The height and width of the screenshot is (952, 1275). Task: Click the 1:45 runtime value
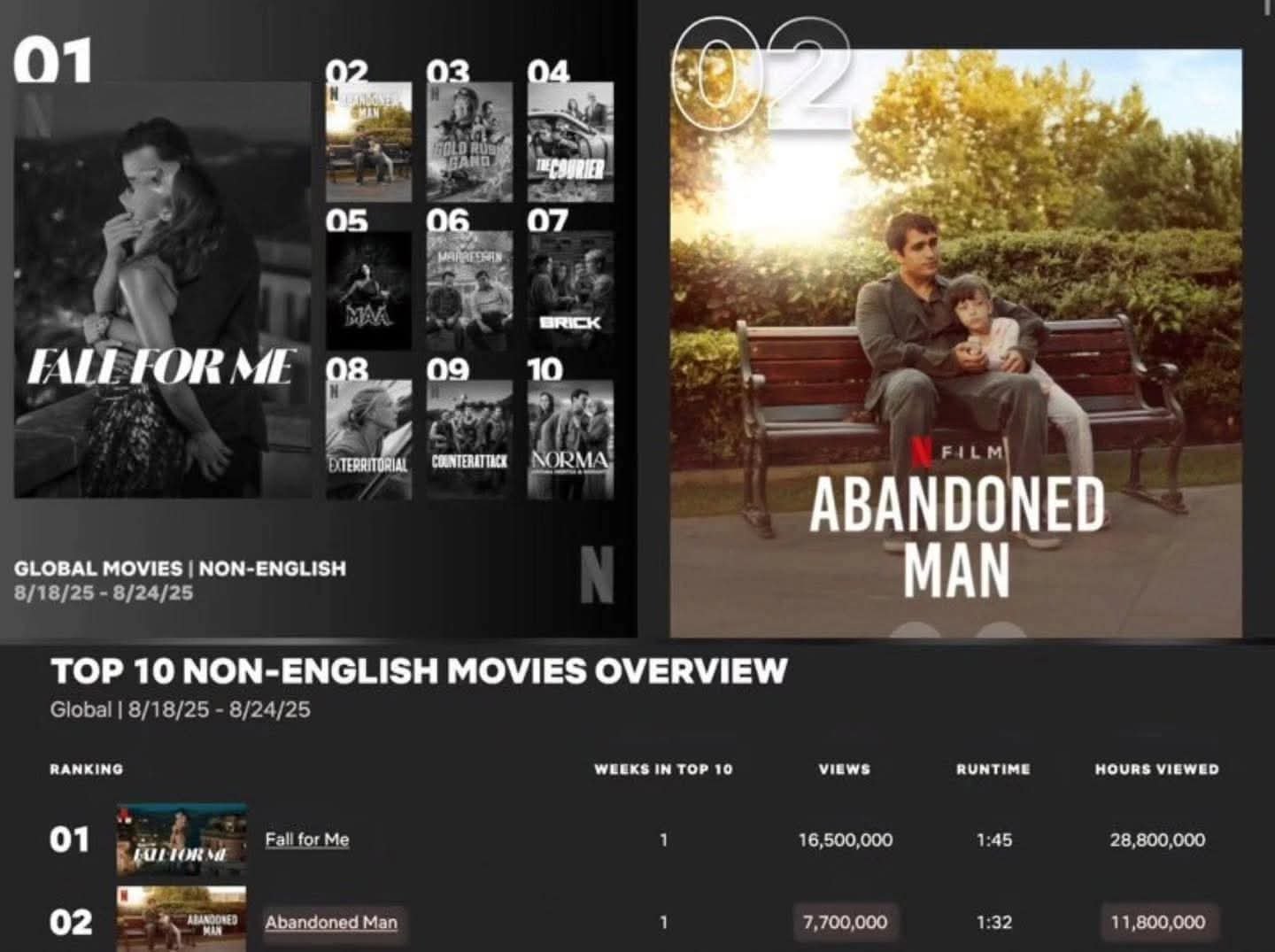coord(994,840)
